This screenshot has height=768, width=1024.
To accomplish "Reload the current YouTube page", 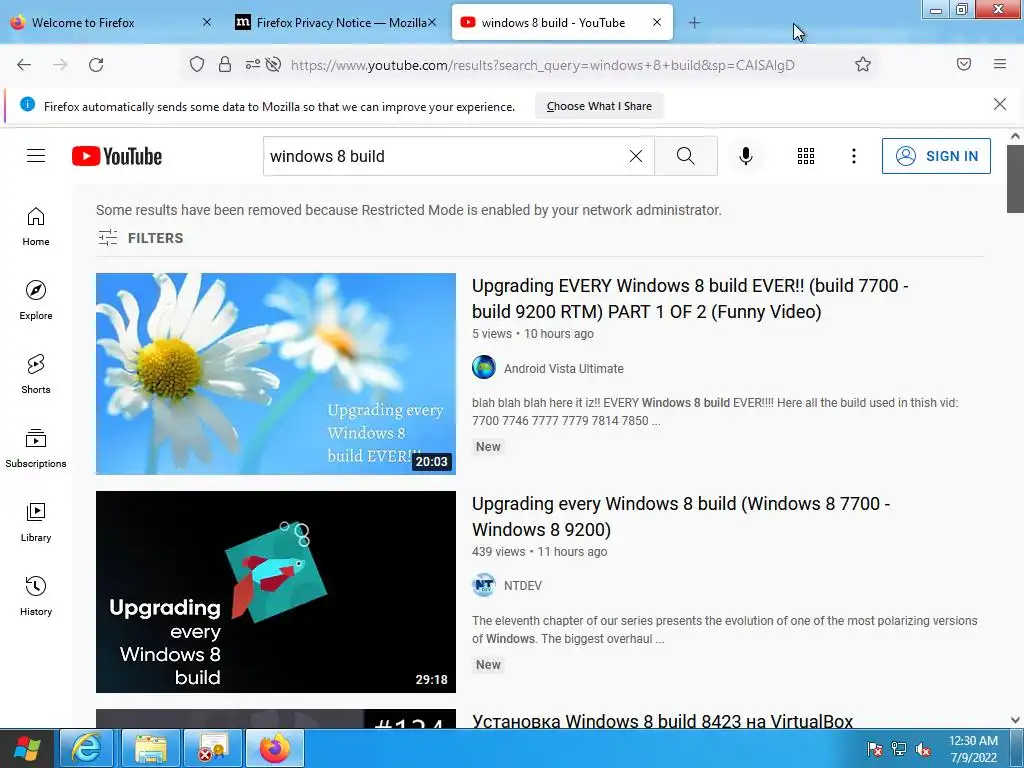I will (x=96, y=65).
